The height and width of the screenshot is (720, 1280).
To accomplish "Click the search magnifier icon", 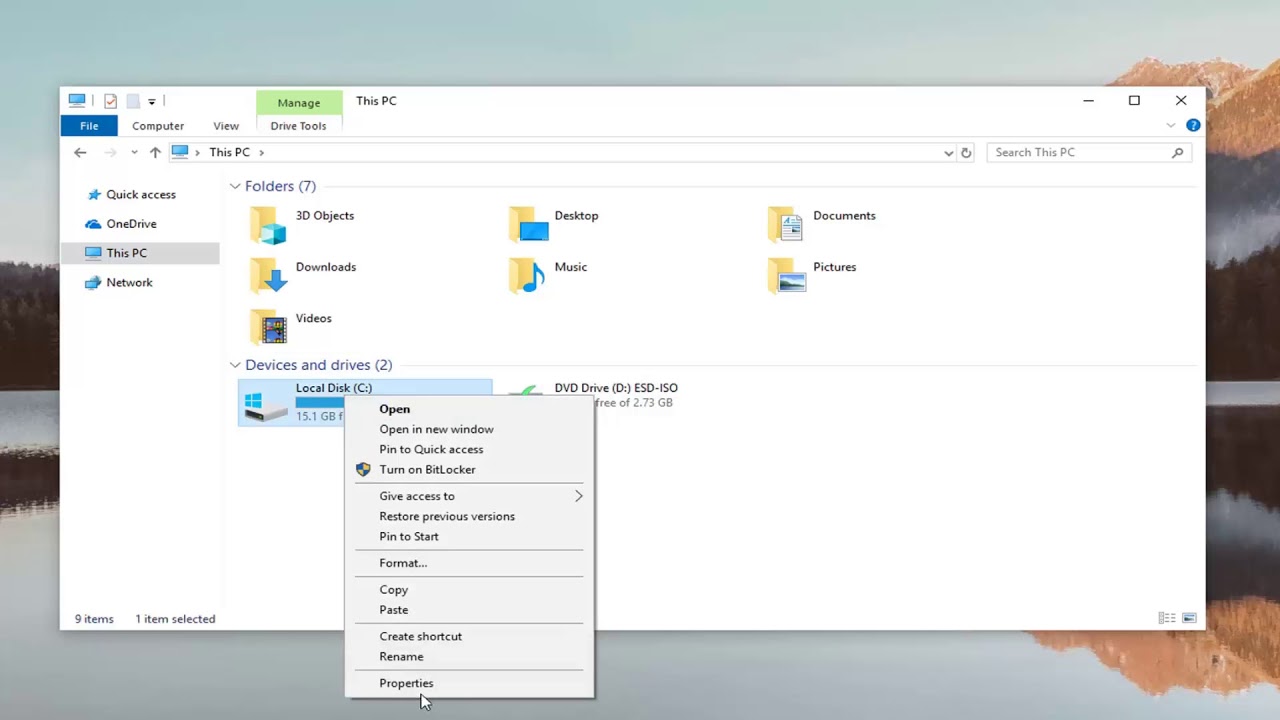I will 1177,152.
